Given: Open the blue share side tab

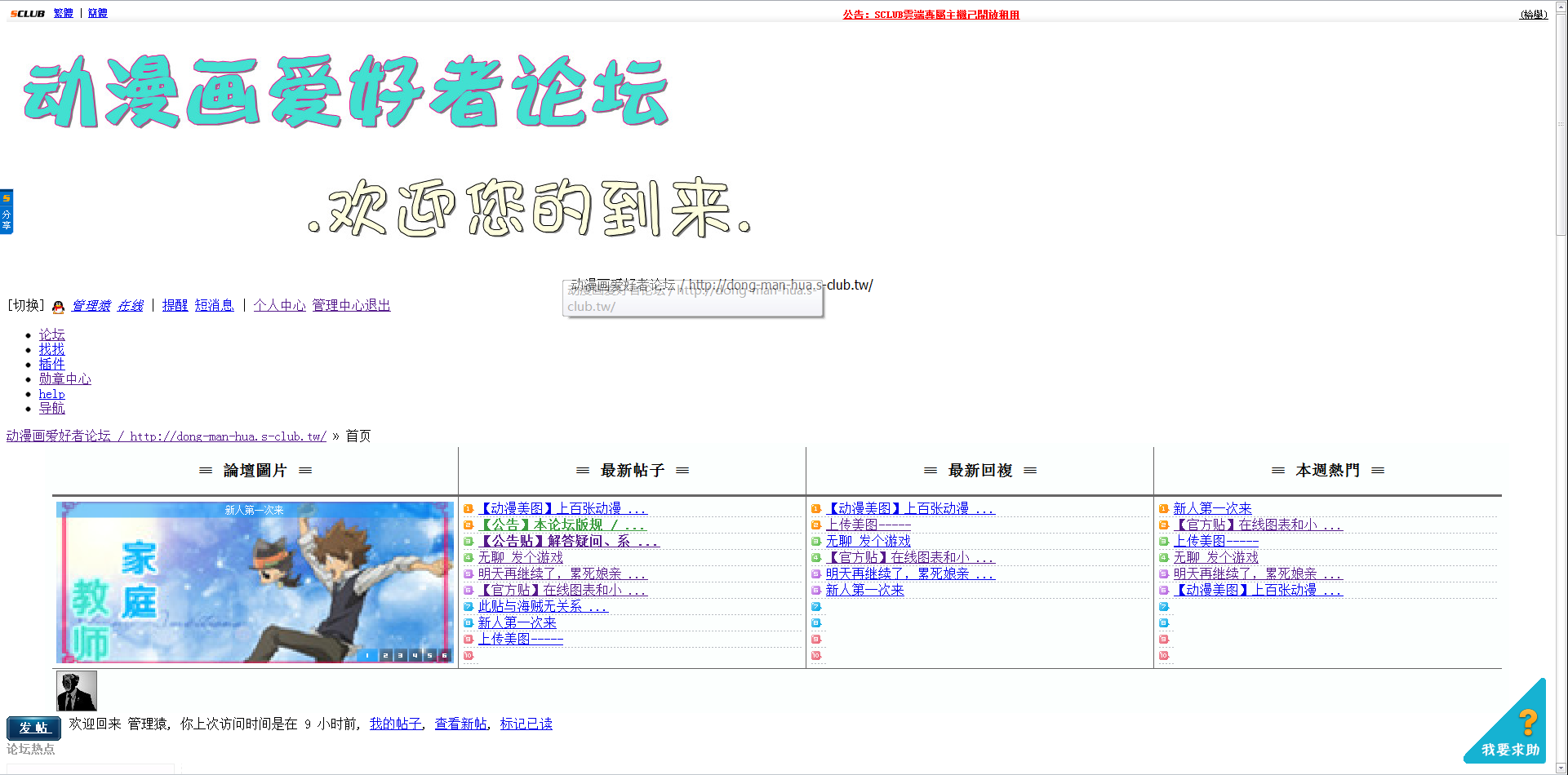Looking at the screenshot, I should (7, 212).
